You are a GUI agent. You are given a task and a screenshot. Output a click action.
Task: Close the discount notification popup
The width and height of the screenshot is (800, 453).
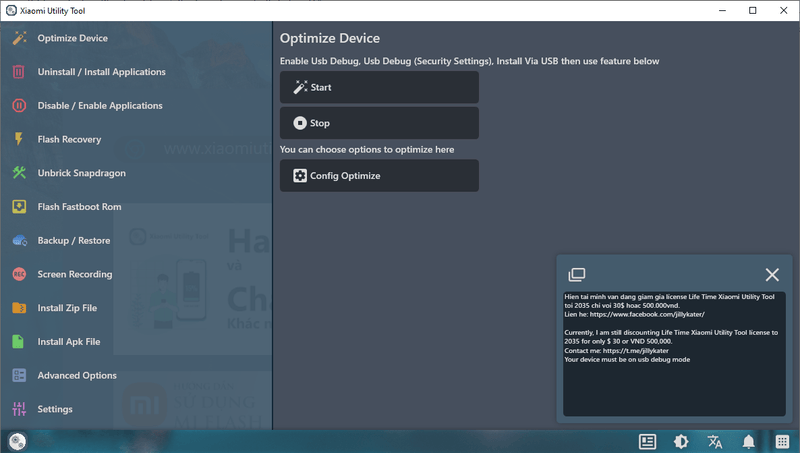[772, 274]
